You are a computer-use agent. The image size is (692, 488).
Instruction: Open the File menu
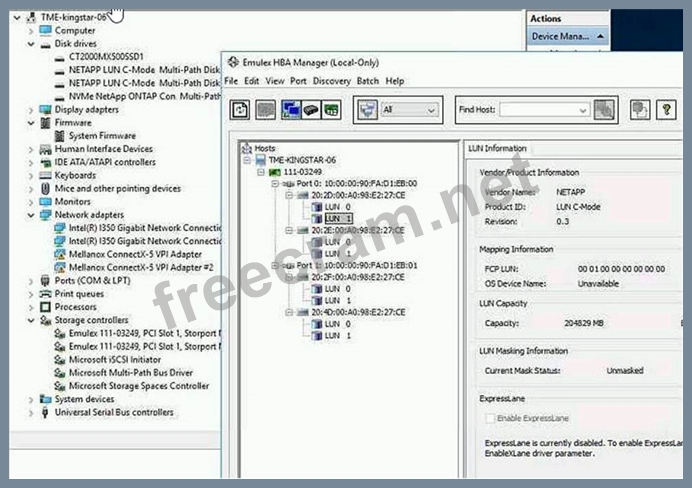click(x=231, y=81)
